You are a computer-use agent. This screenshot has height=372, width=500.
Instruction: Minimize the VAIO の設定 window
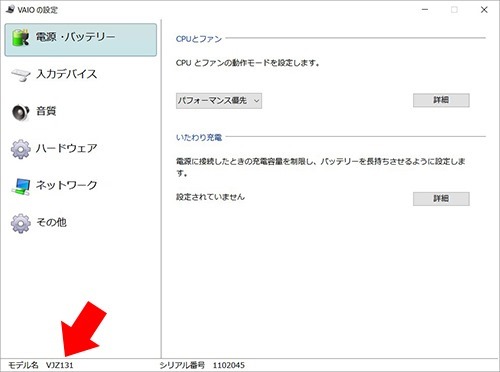pyautogui.click(x=425, y=10)
